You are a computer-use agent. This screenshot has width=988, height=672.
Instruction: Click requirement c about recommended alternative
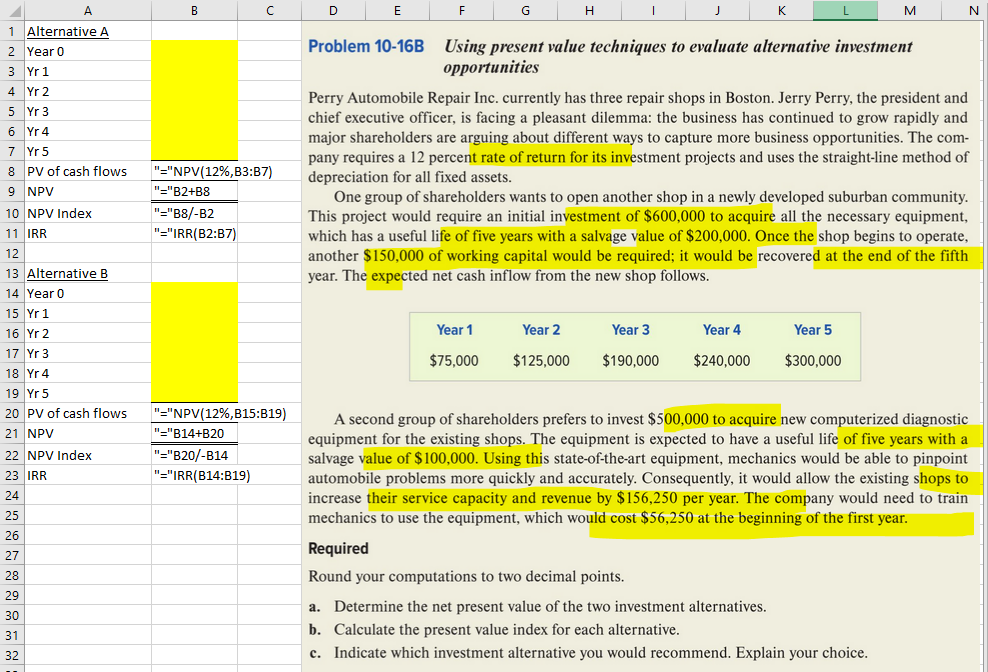point(588,652)
